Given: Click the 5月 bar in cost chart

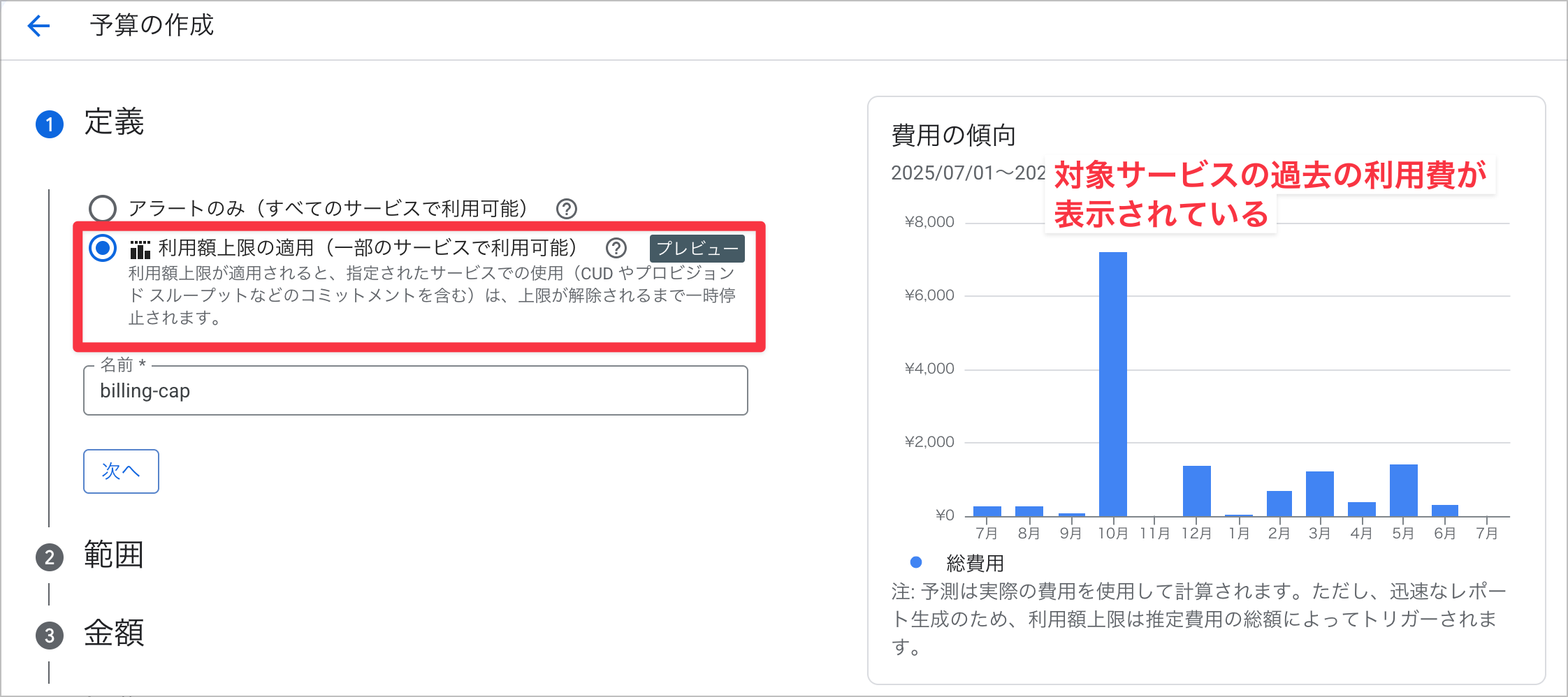Looking at the screenshot, I should [x=1403, y=490].
